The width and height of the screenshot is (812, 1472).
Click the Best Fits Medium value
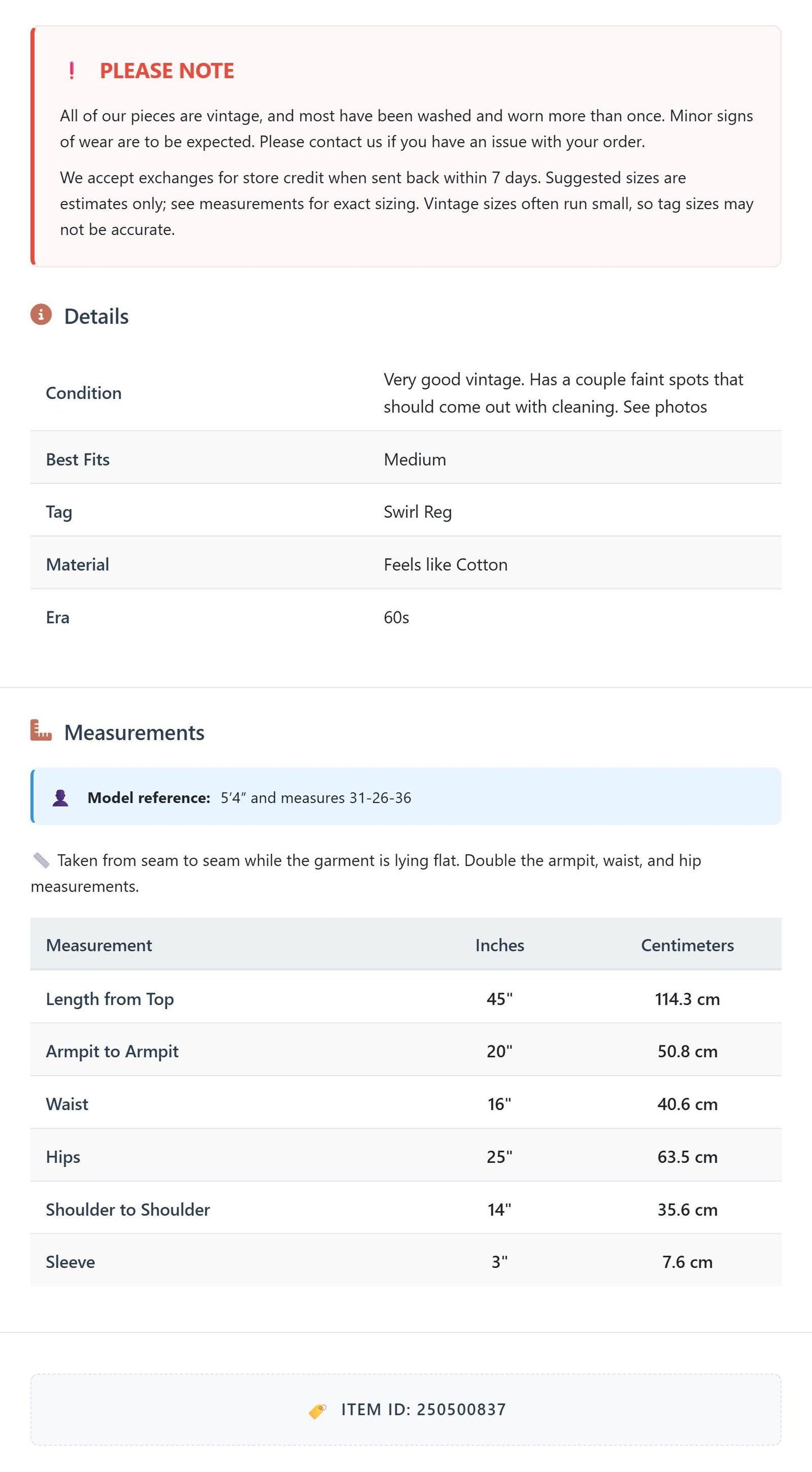tap(415, 459)
